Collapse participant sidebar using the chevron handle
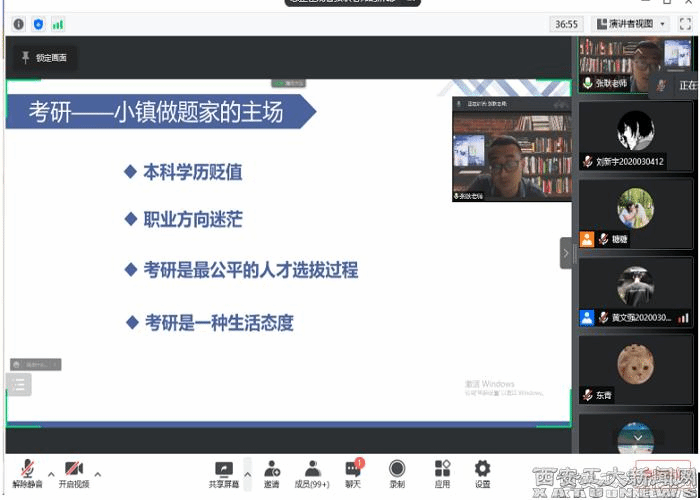The height and width of the screenshot is (500, 700). pos(566,254)
